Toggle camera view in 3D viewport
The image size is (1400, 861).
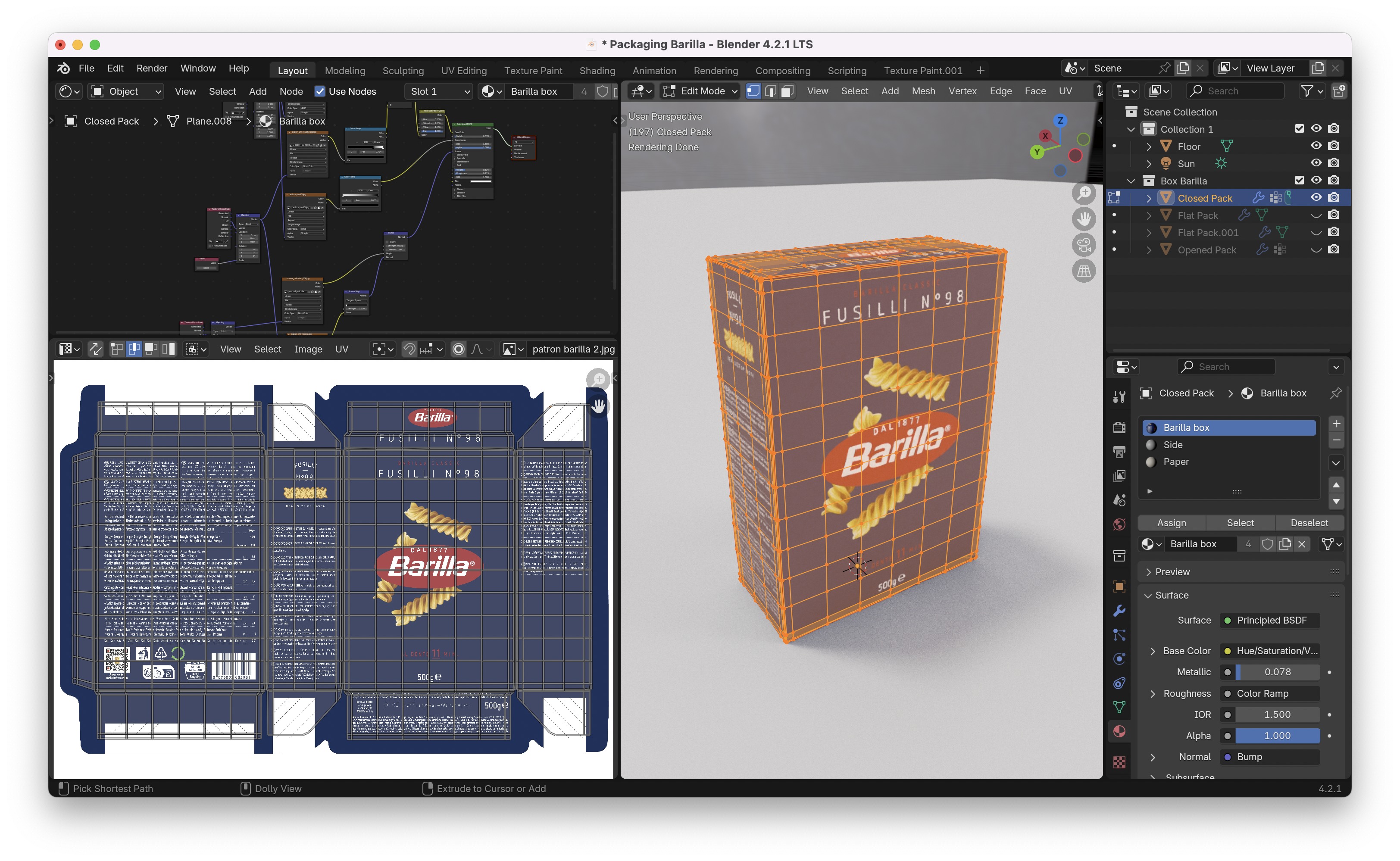pyautogui.click(x=1083, y=245)
